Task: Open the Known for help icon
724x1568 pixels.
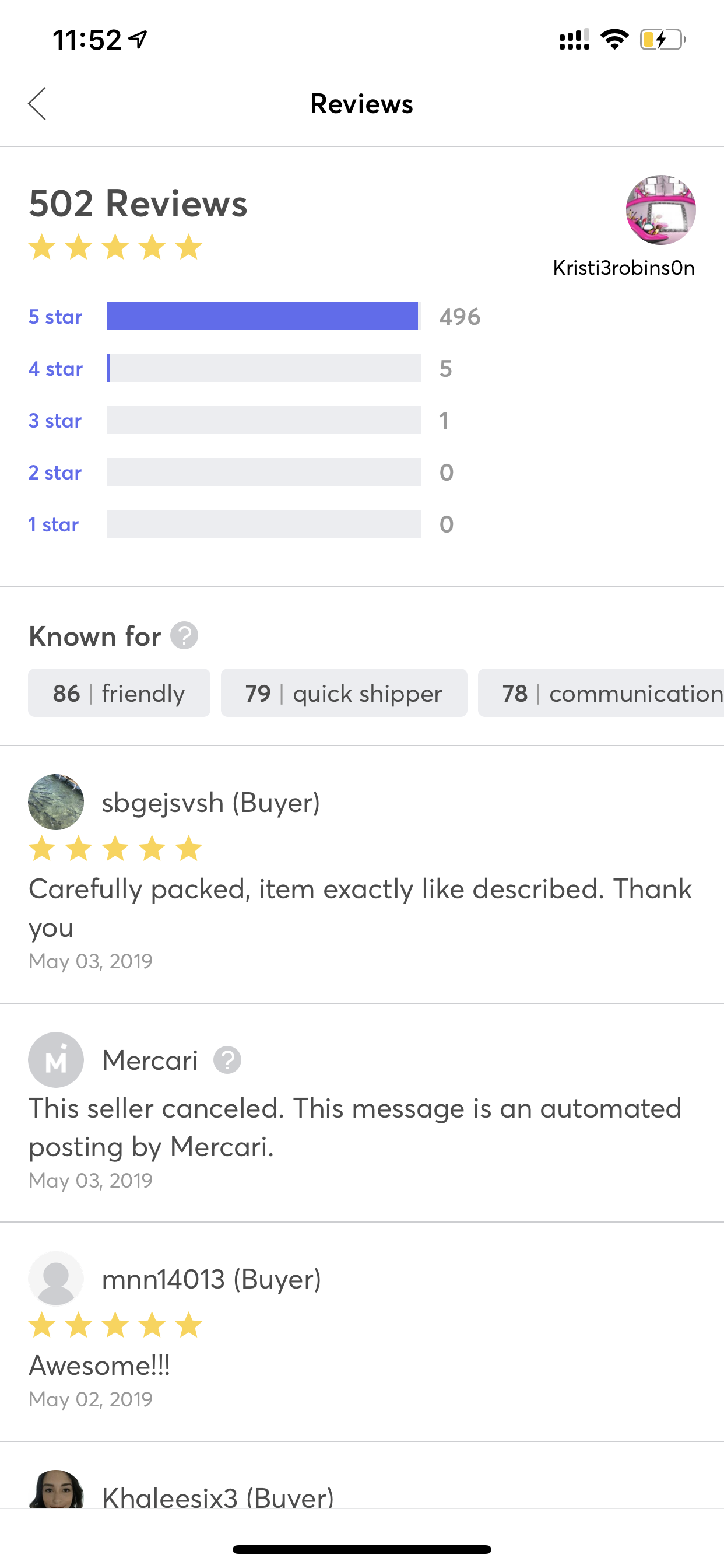Action: [x=184, y=635]
